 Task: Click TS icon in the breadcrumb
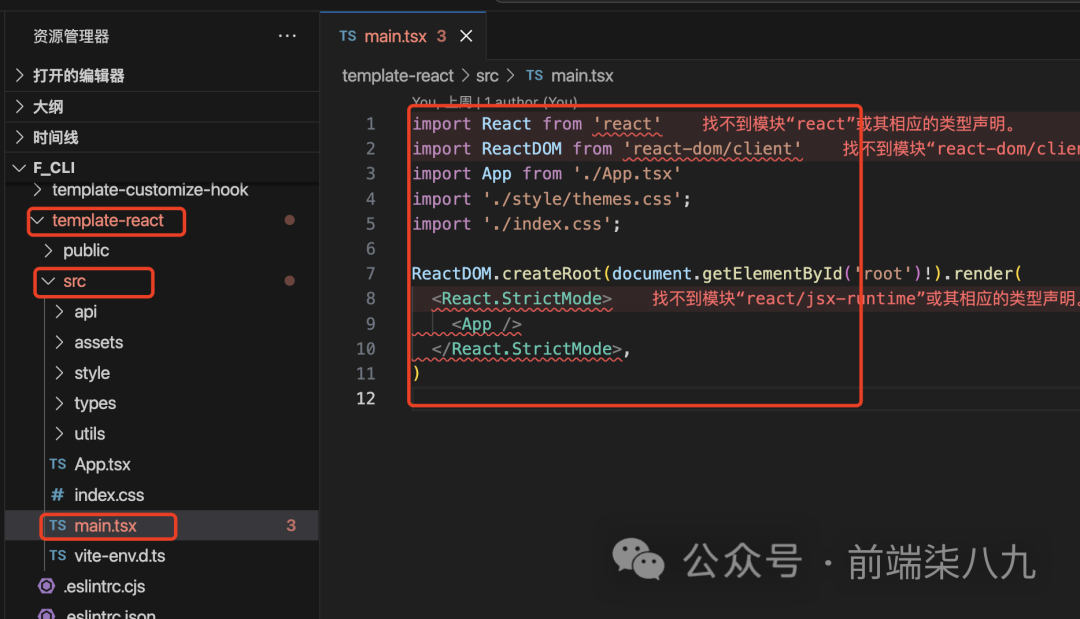coord(534,76)
